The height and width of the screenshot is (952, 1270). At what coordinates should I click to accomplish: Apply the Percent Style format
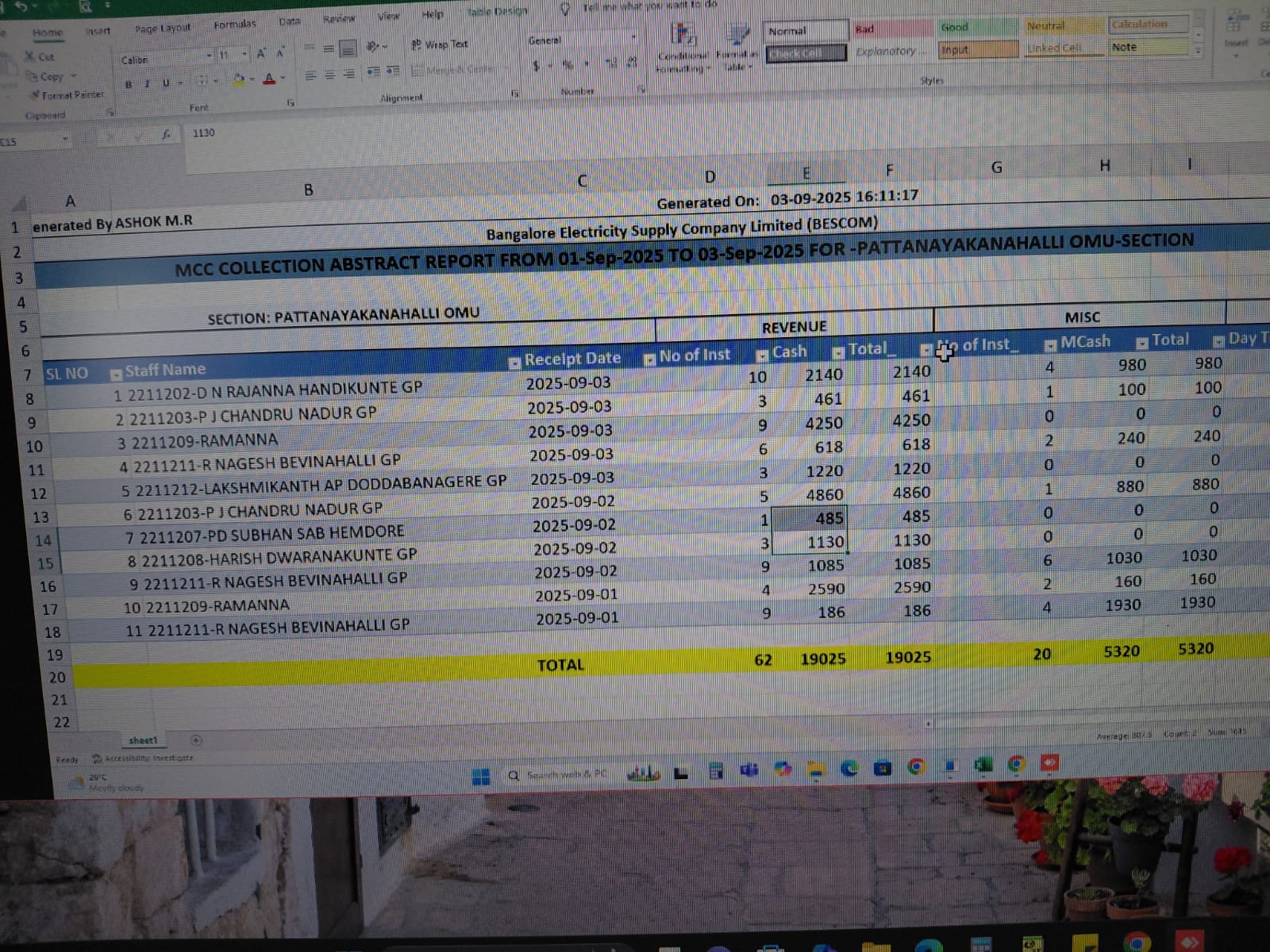point(568,65)
